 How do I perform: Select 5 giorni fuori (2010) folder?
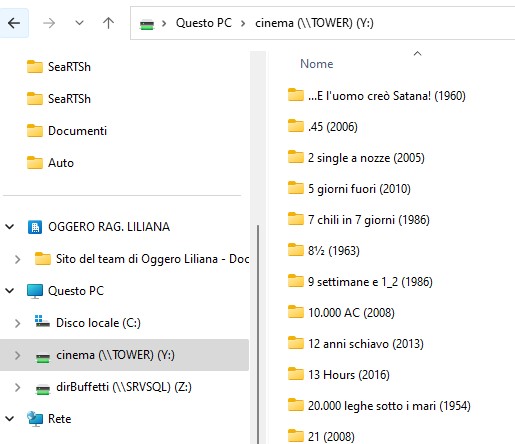(349, 189)
